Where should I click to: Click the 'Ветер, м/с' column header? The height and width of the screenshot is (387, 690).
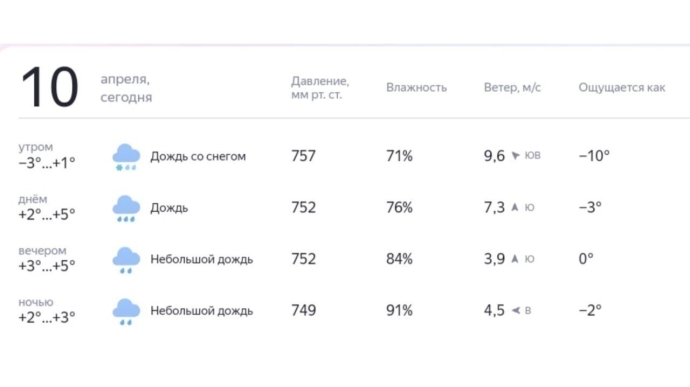pyautogui.click(x=512, y=88)
